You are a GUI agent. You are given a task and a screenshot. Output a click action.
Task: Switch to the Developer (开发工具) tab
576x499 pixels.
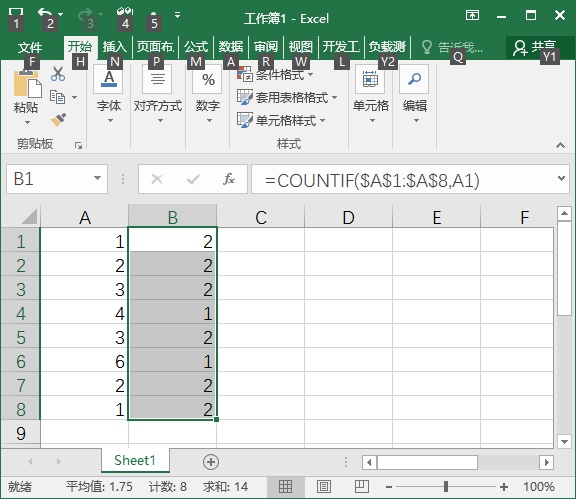(x=341, y=47)
